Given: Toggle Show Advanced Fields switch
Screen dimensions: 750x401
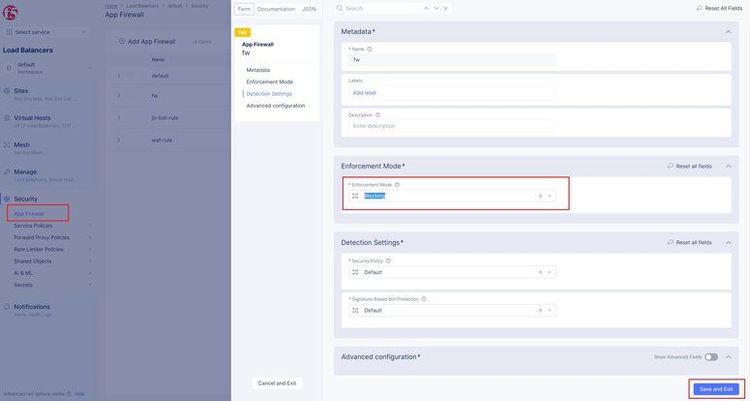Looking at the screenshot, I should [711, 357].
